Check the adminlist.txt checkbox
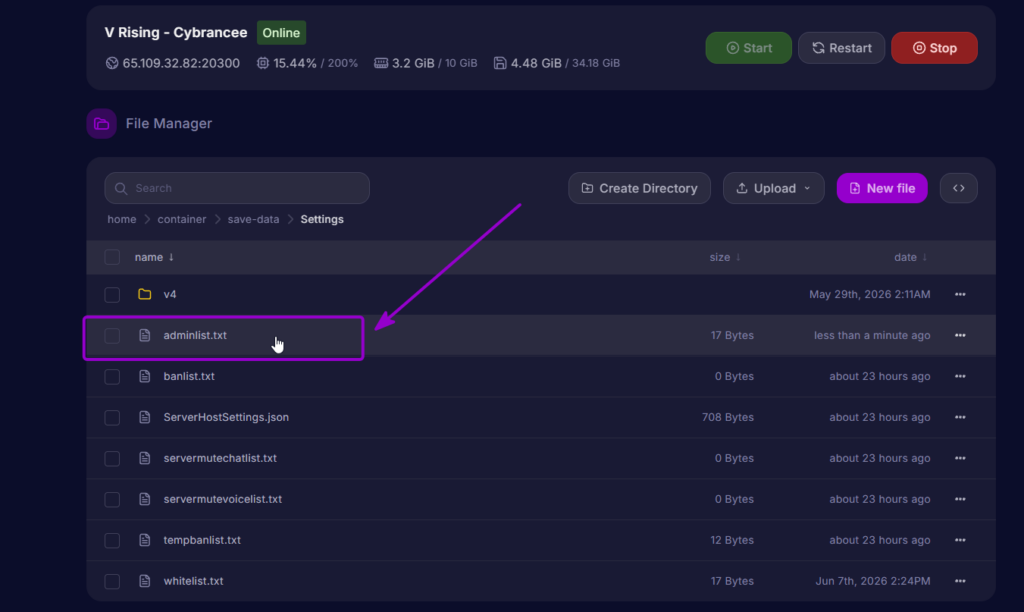 (112, 336)
